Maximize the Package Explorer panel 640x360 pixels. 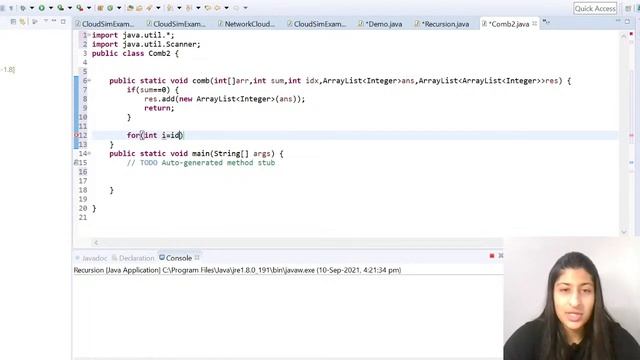pyautogui.click(x=63, y=21)
